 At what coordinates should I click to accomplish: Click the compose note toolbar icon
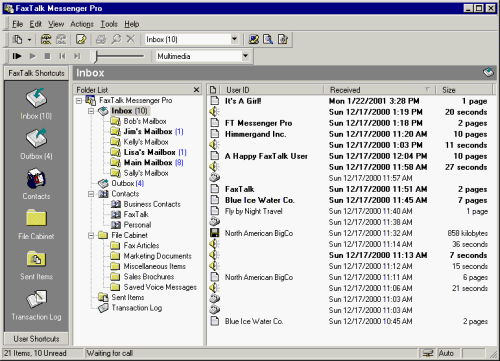(81, 39)
